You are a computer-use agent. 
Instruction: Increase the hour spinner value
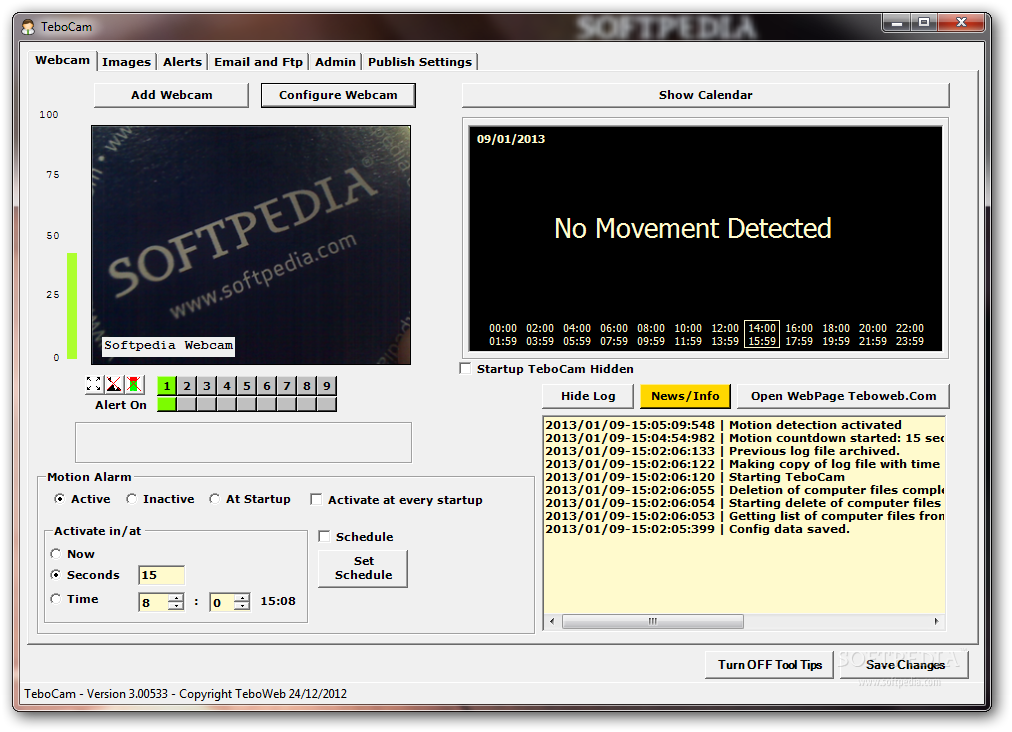[176, 598]
